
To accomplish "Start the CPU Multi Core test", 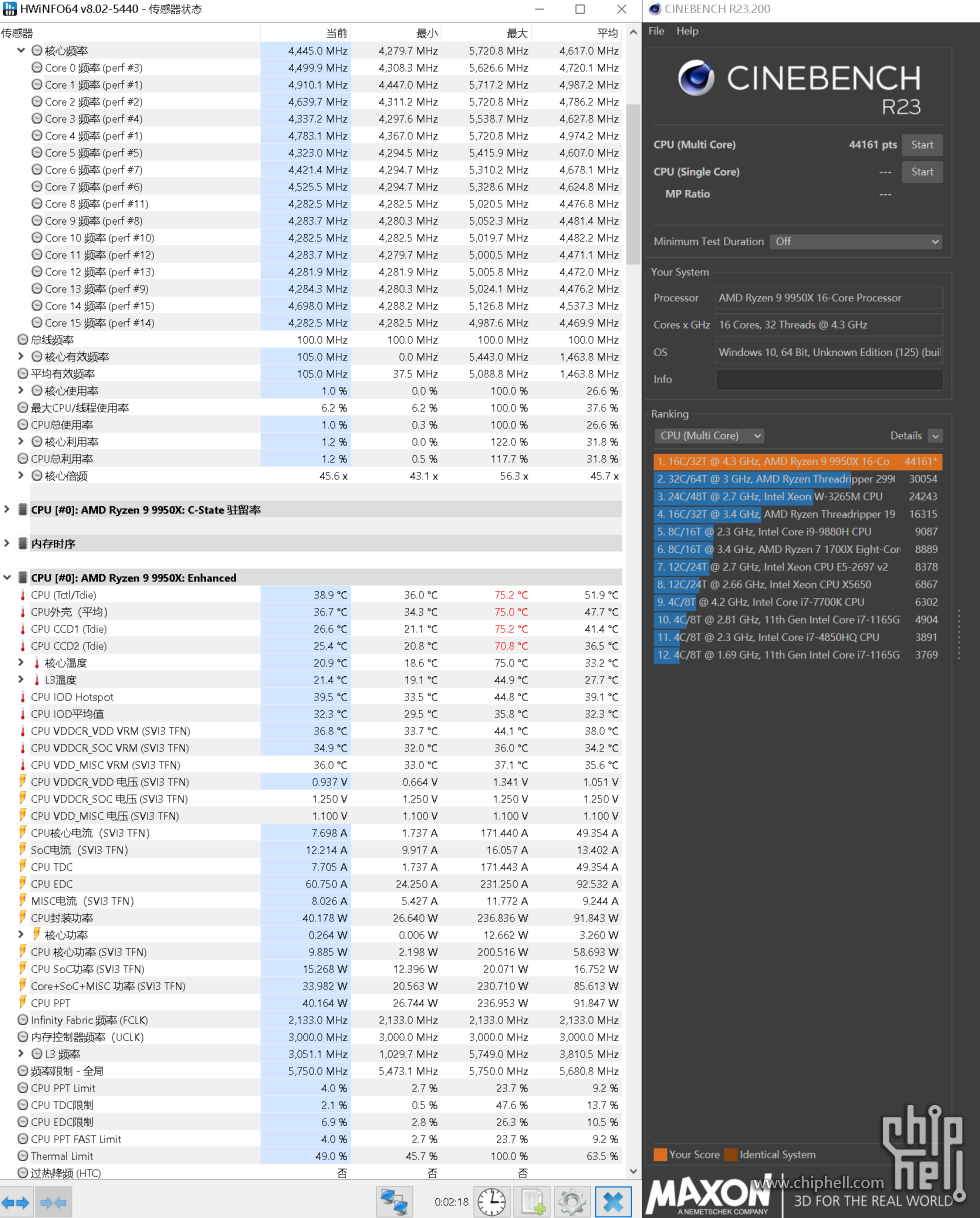I will [x=921, y=145].
